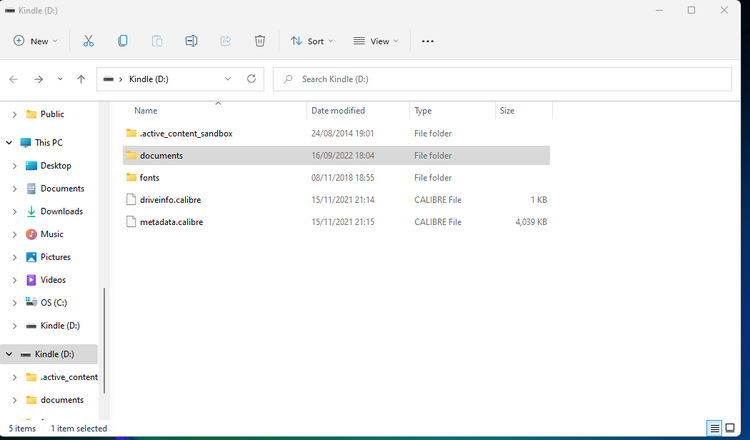
Task: Select the metadata.calibre file
Action: [x=171, y=222]
